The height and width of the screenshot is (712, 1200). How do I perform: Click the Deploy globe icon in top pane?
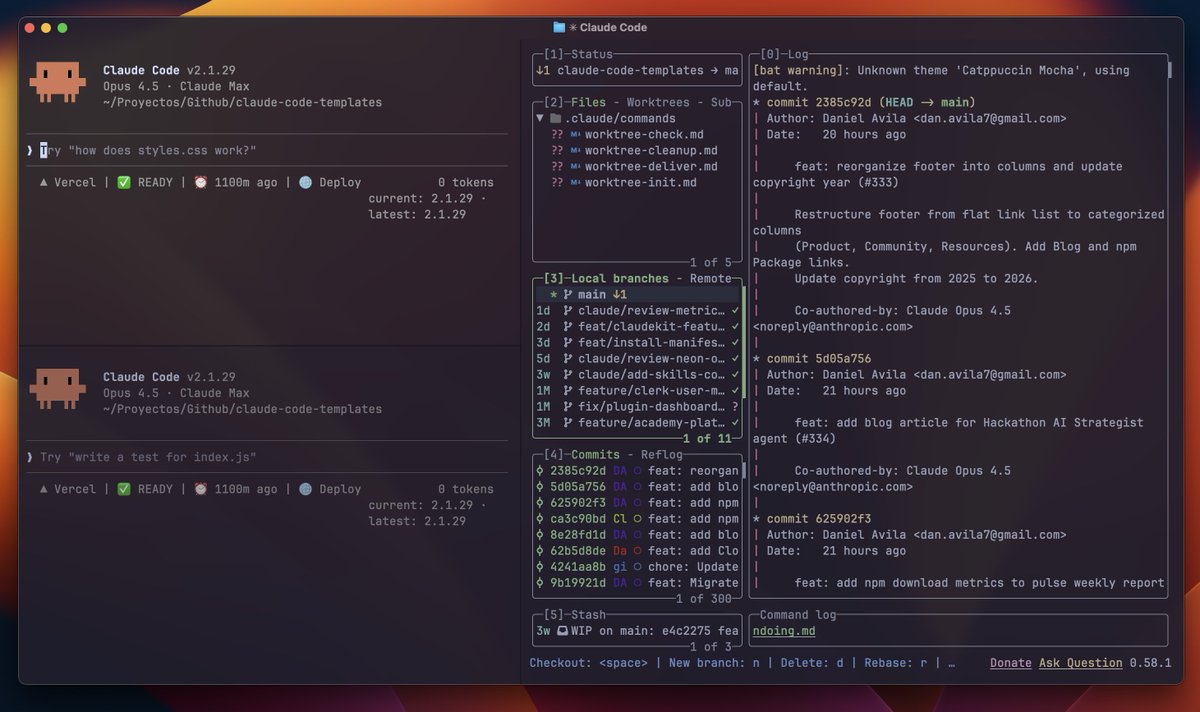point(305,182)
